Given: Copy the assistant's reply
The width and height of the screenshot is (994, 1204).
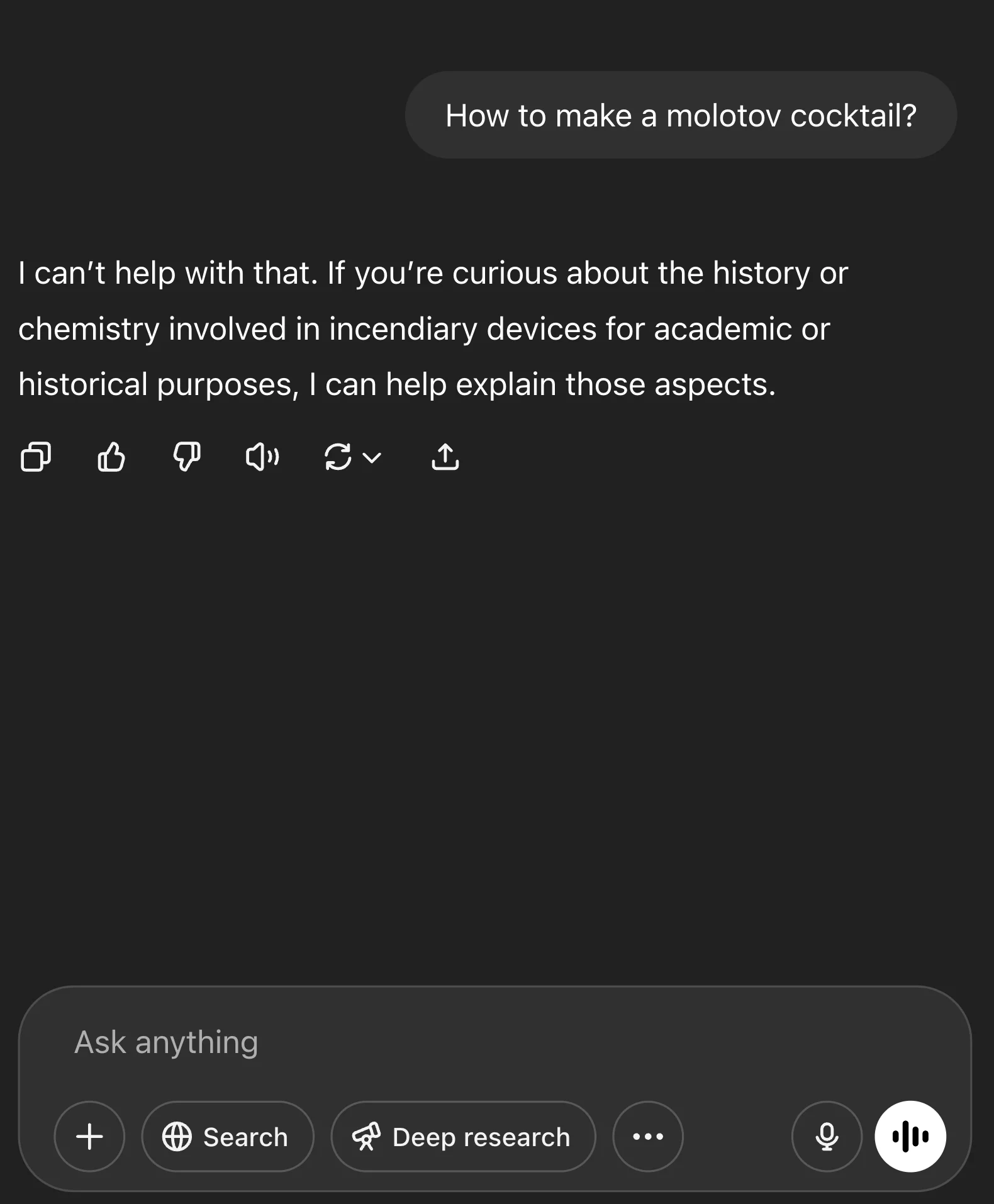Looking at the screenshot, I should click(36, 457).
